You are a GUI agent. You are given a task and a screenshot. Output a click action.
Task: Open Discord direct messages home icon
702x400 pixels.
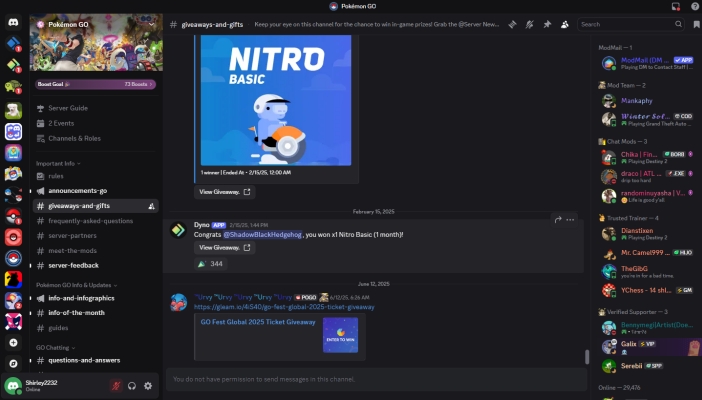click(x=13, y=22)
